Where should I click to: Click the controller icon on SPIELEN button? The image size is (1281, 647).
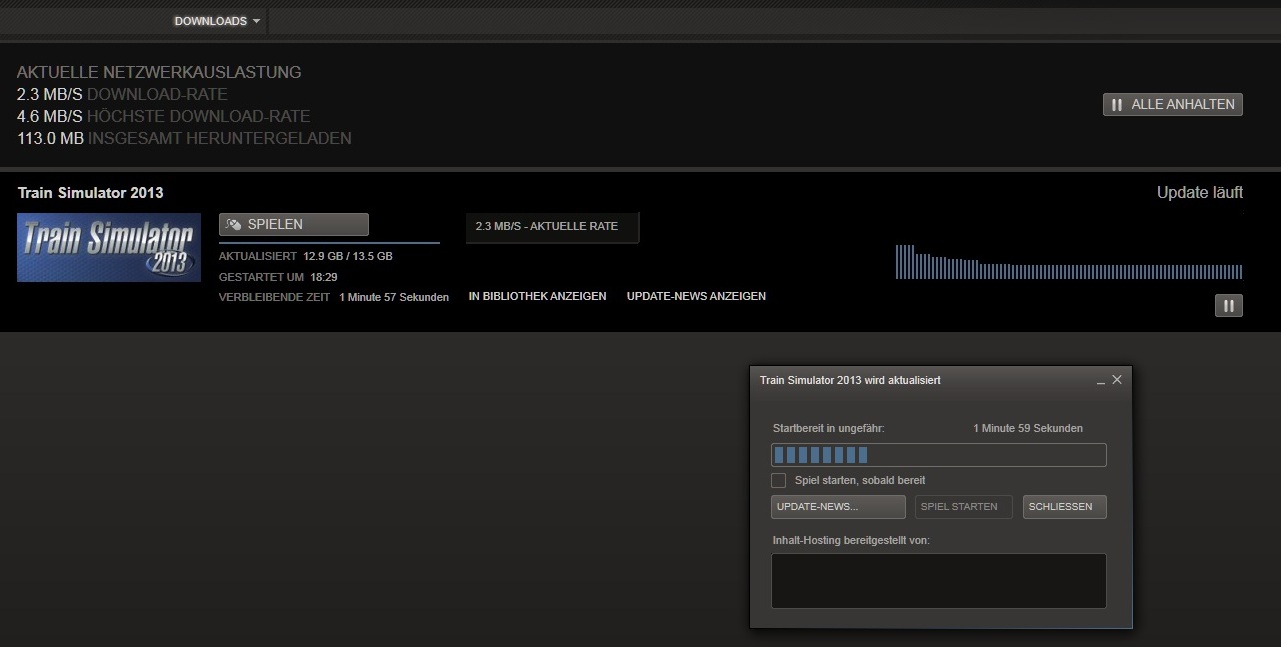tap(234, 224)
